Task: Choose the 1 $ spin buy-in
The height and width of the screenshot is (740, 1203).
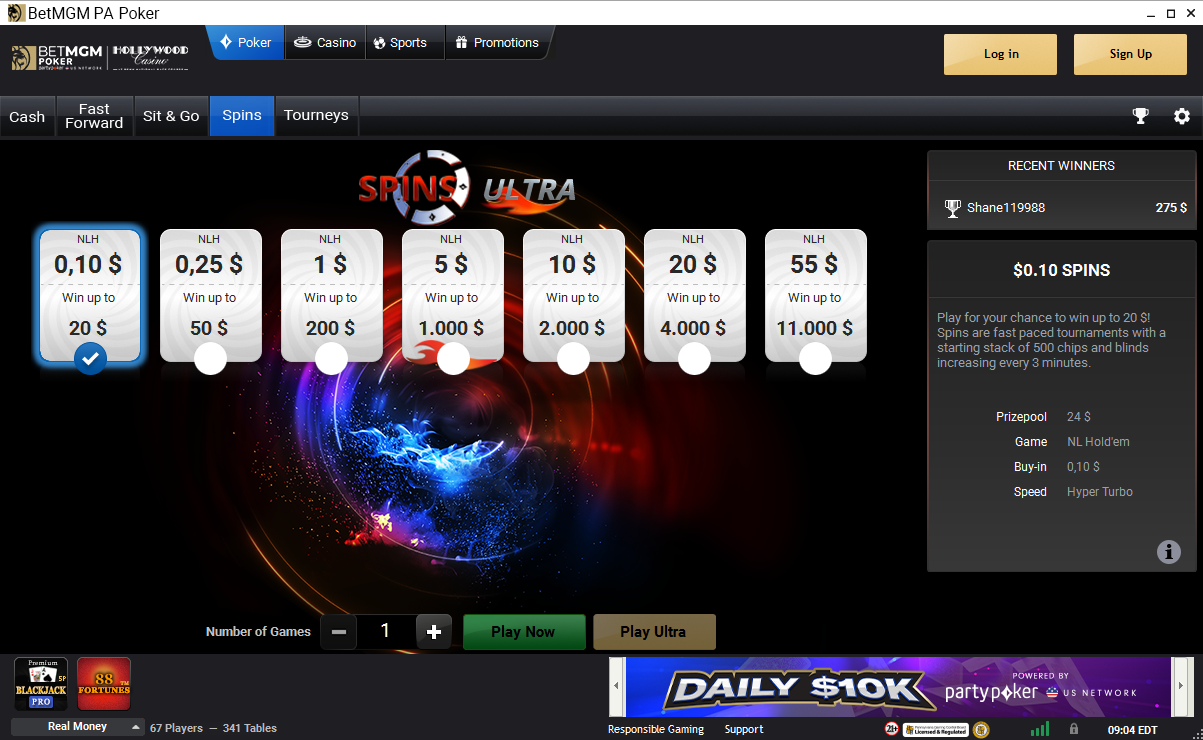Action: (332, 295)
